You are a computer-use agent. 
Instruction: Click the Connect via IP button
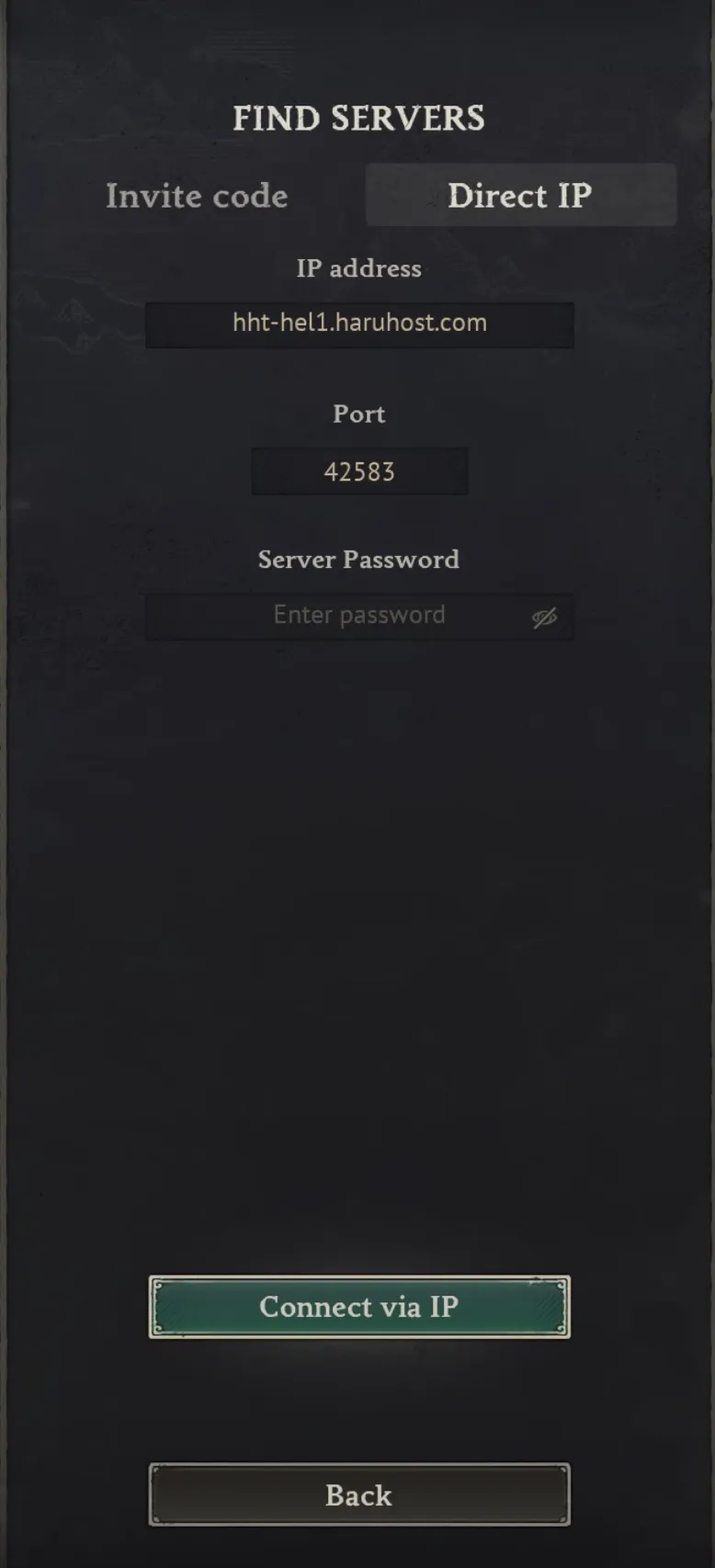click(359, 1306)
